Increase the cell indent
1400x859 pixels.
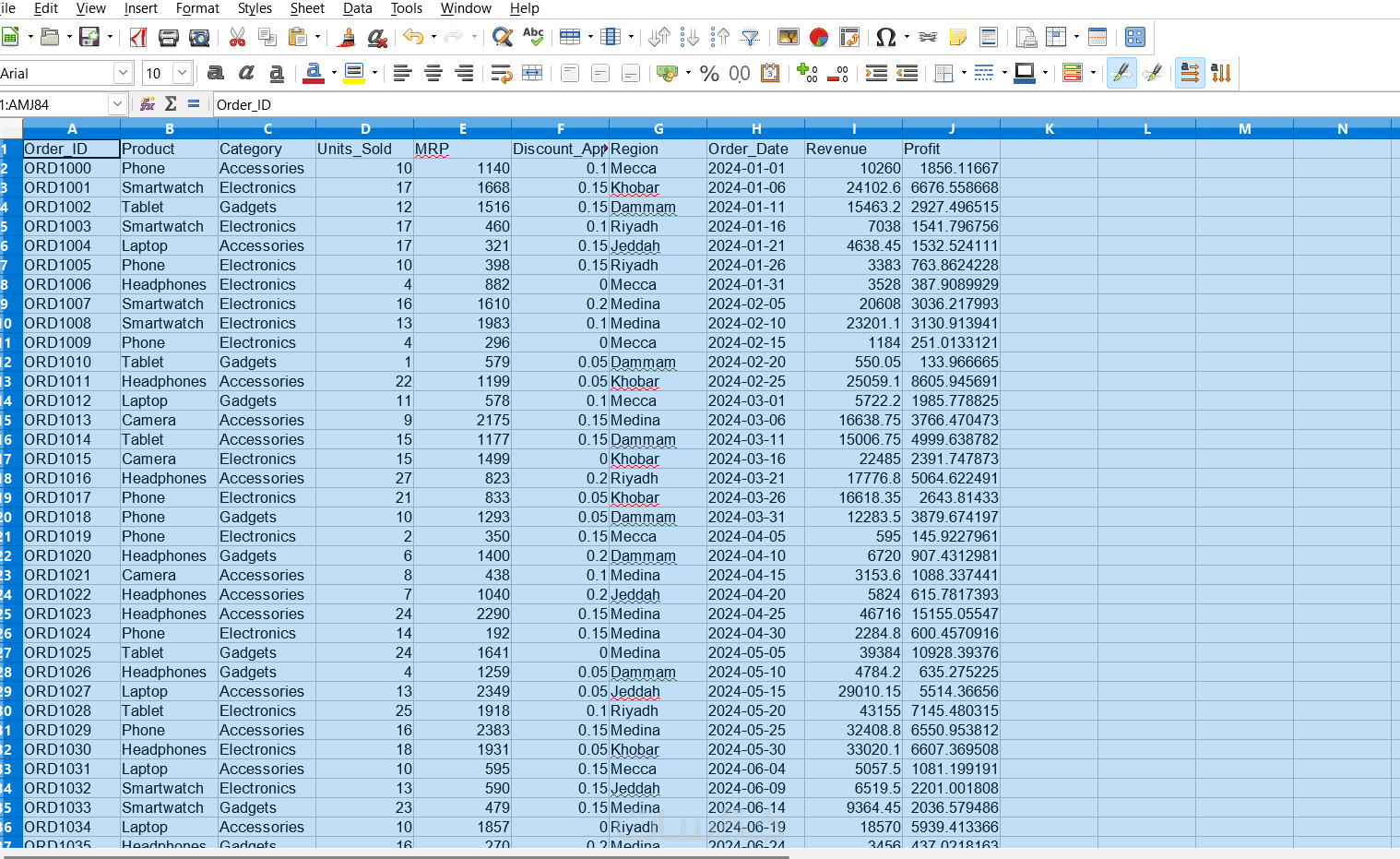click(x=876, y=73)
